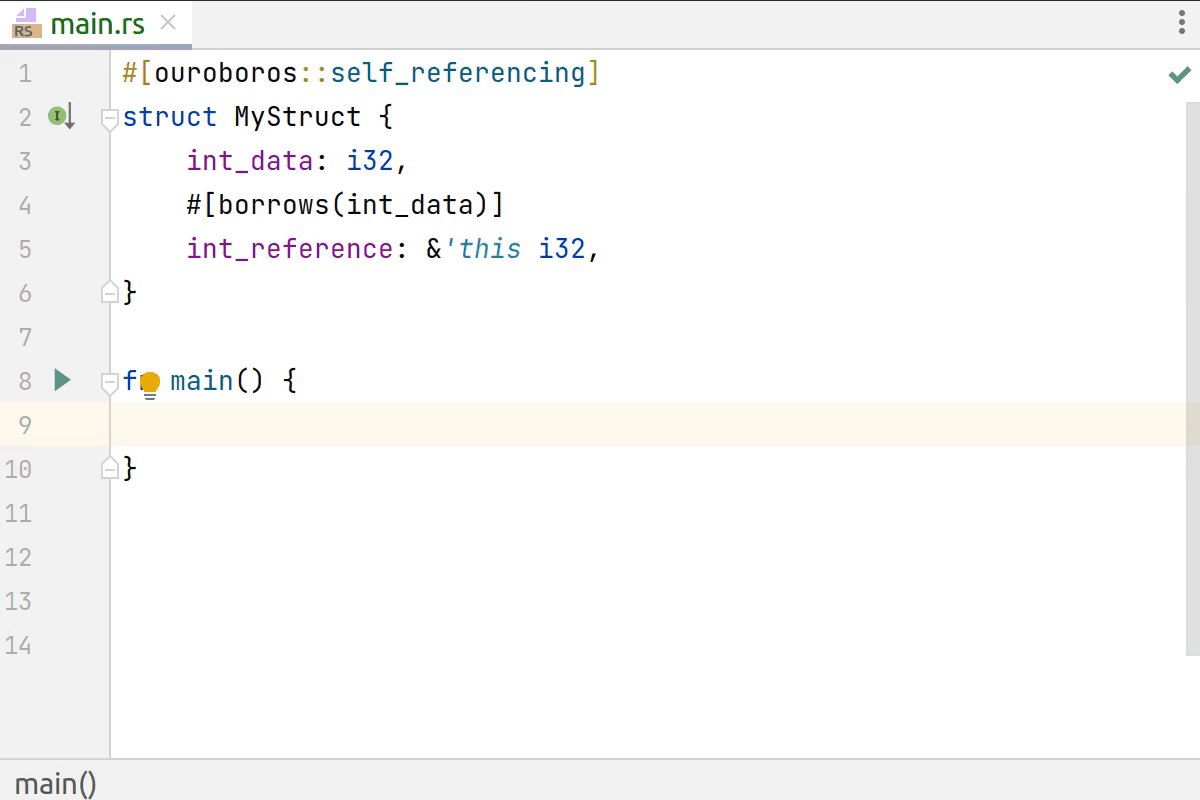Click the fold end marker on line 6
Image resolution: width=1200 pixels, height=800 pixels.
110,292
